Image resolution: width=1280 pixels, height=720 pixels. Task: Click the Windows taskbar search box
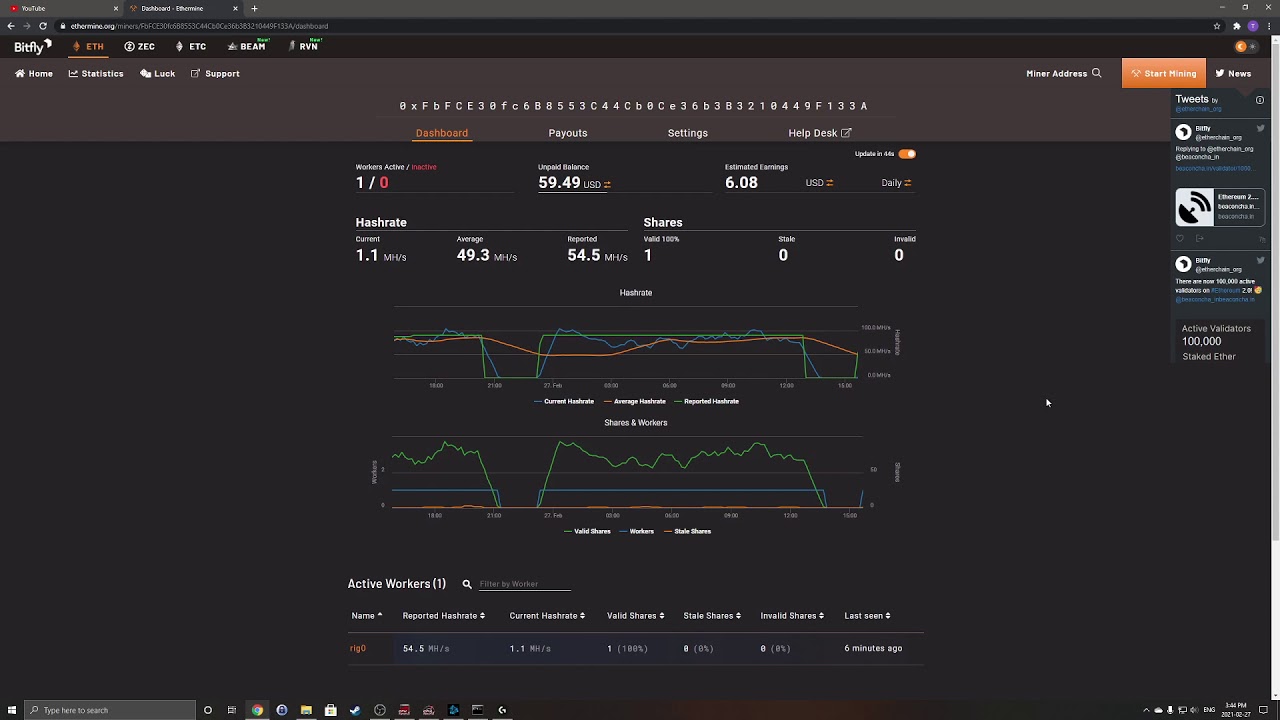click(x=109, y=710)
